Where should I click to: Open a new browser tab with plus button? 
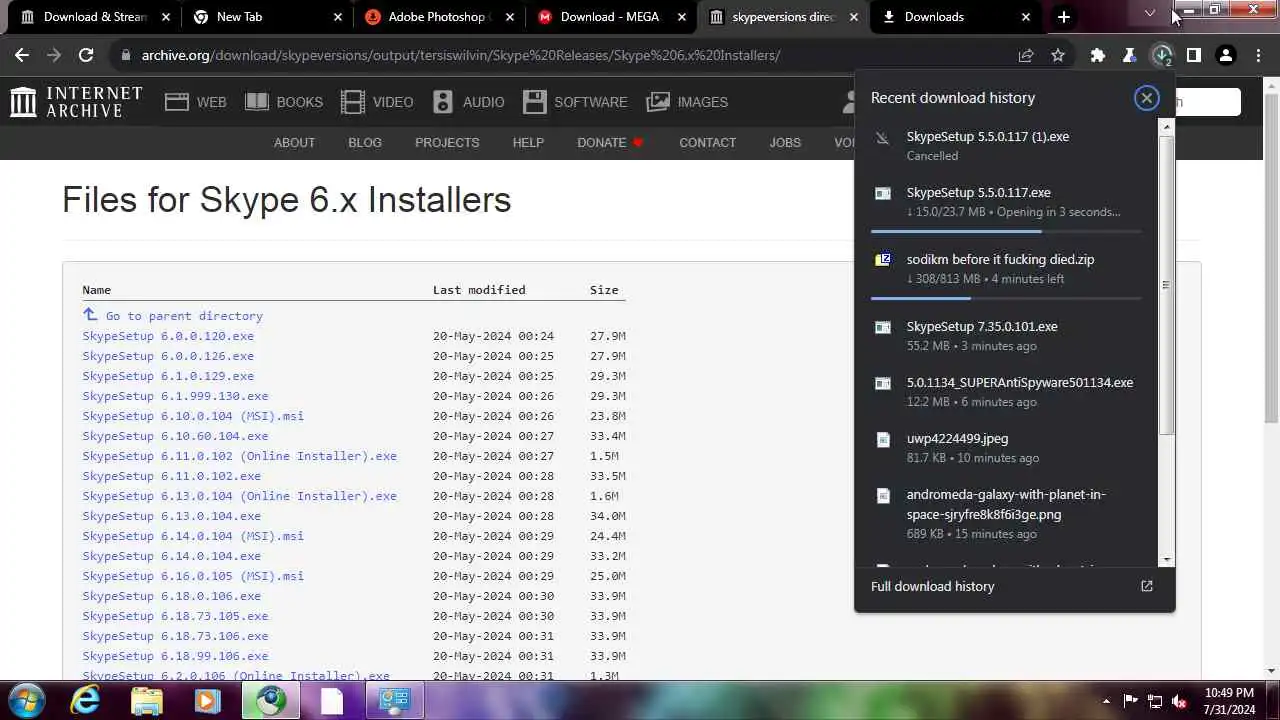[x=1064, y=17]
